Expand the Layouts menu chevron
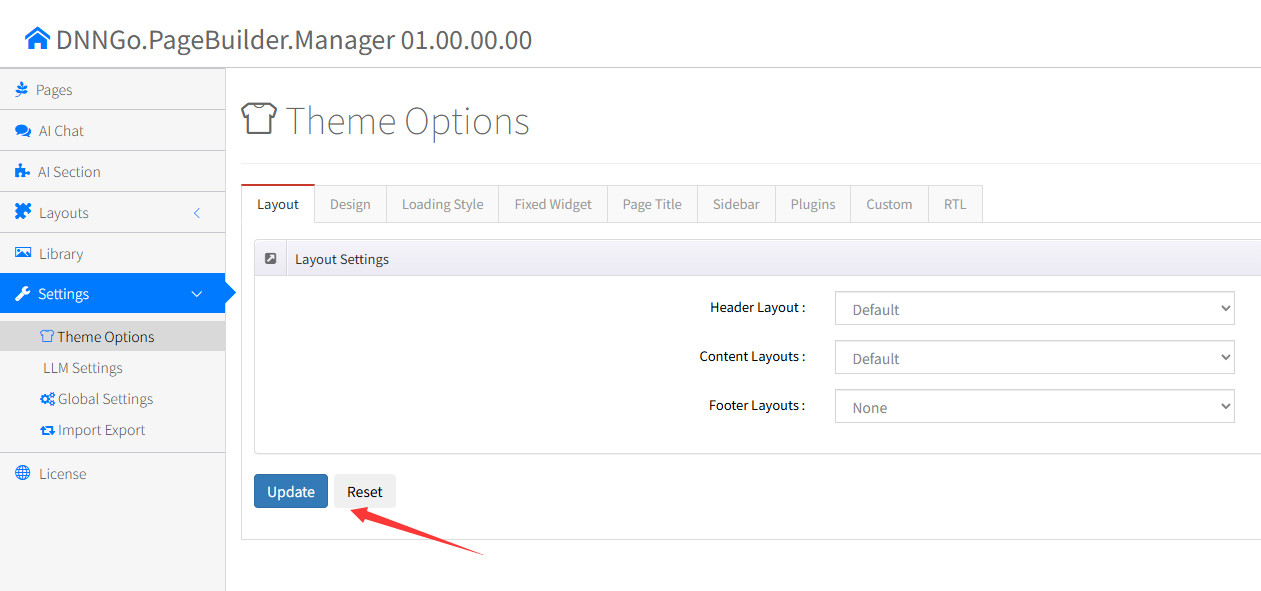1261x591 pixels. [x=197, y=213]
